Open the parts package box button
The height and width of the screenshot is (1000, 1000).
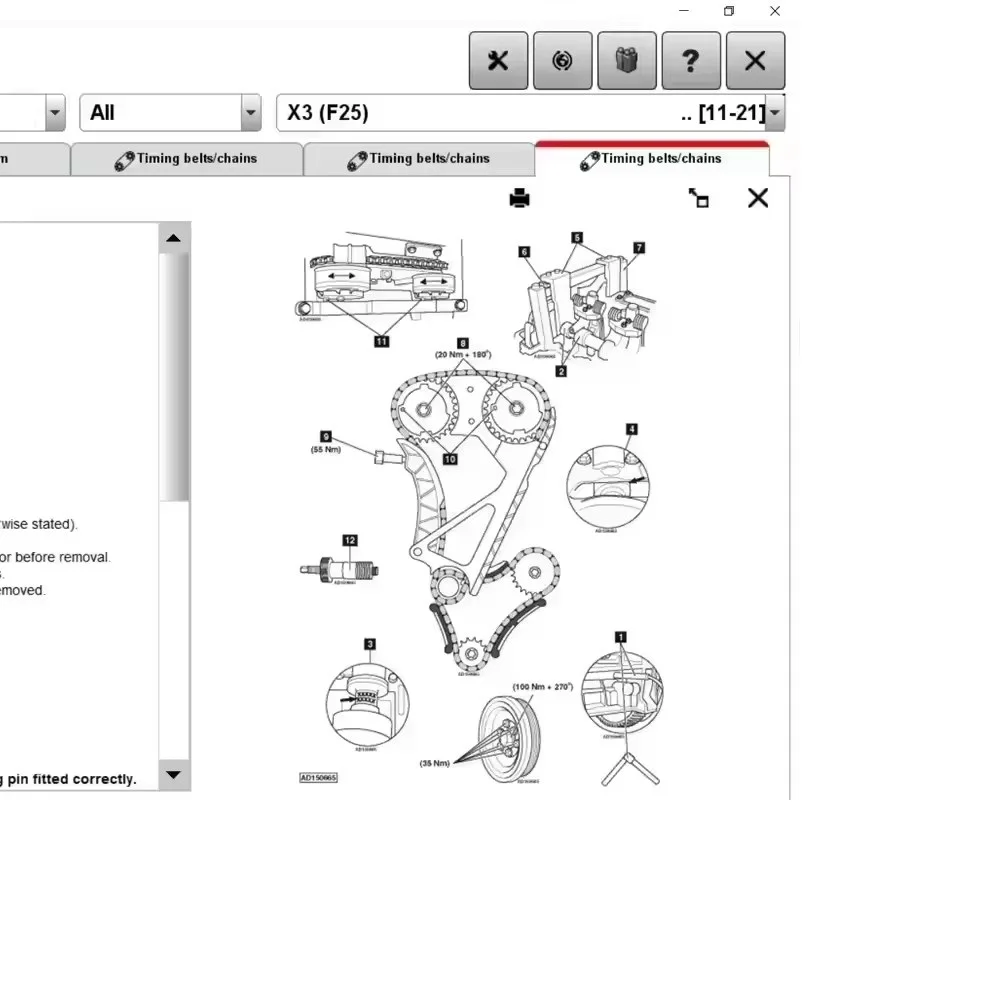(627, 61)
